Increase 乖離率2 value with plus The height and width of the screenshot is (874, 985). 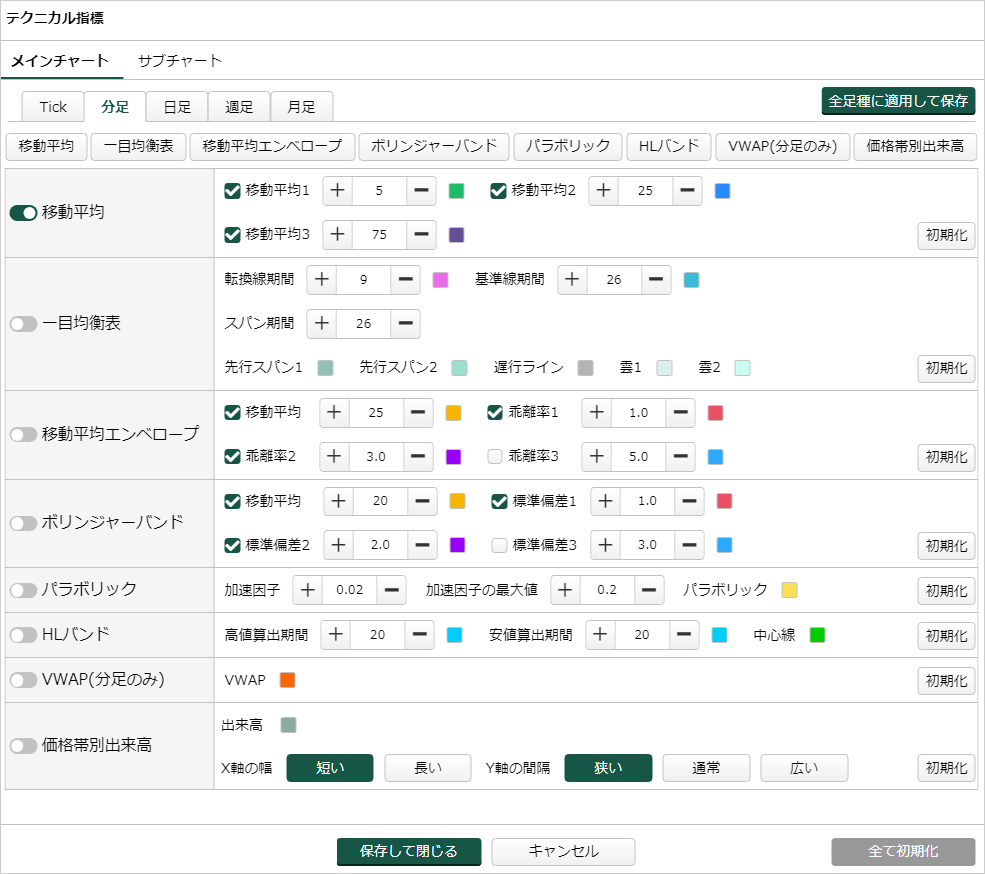point(335,457)
